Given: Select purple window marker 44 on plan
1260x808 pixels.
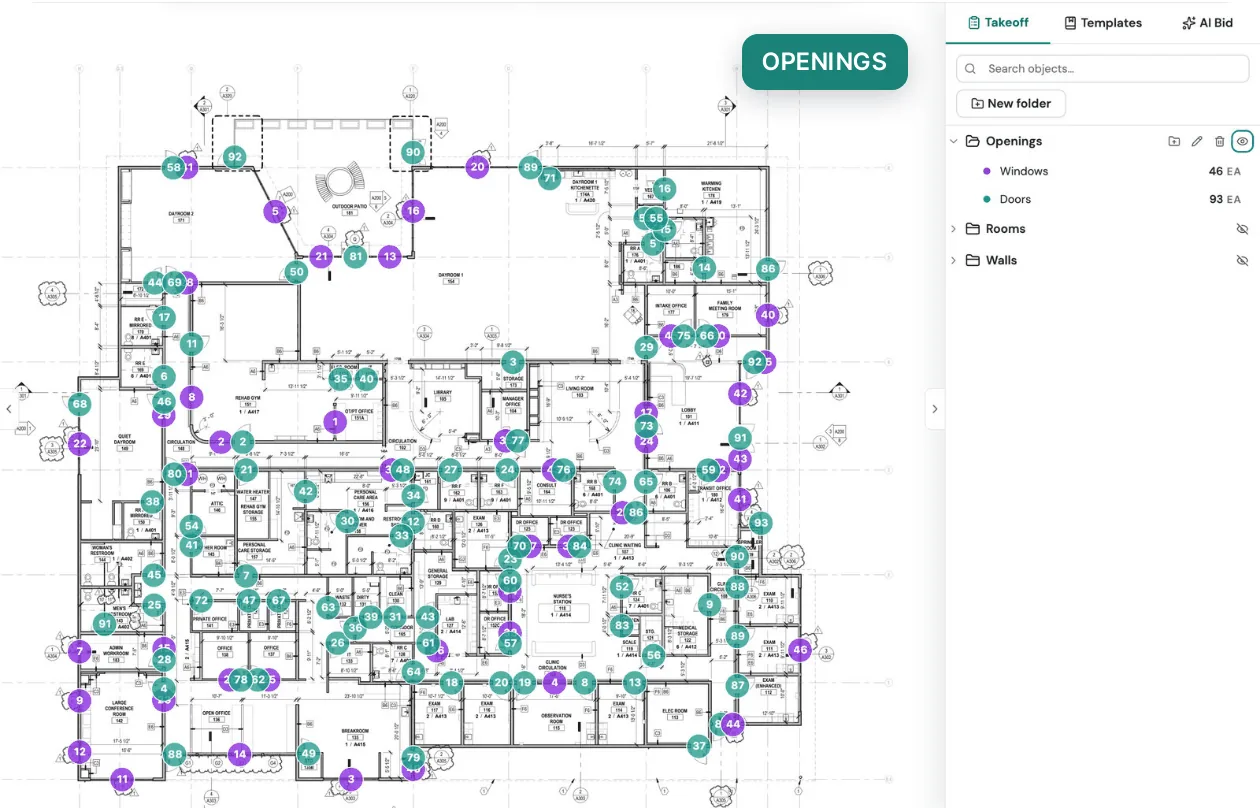Looking at the screenshot, I should pos(733,724).
